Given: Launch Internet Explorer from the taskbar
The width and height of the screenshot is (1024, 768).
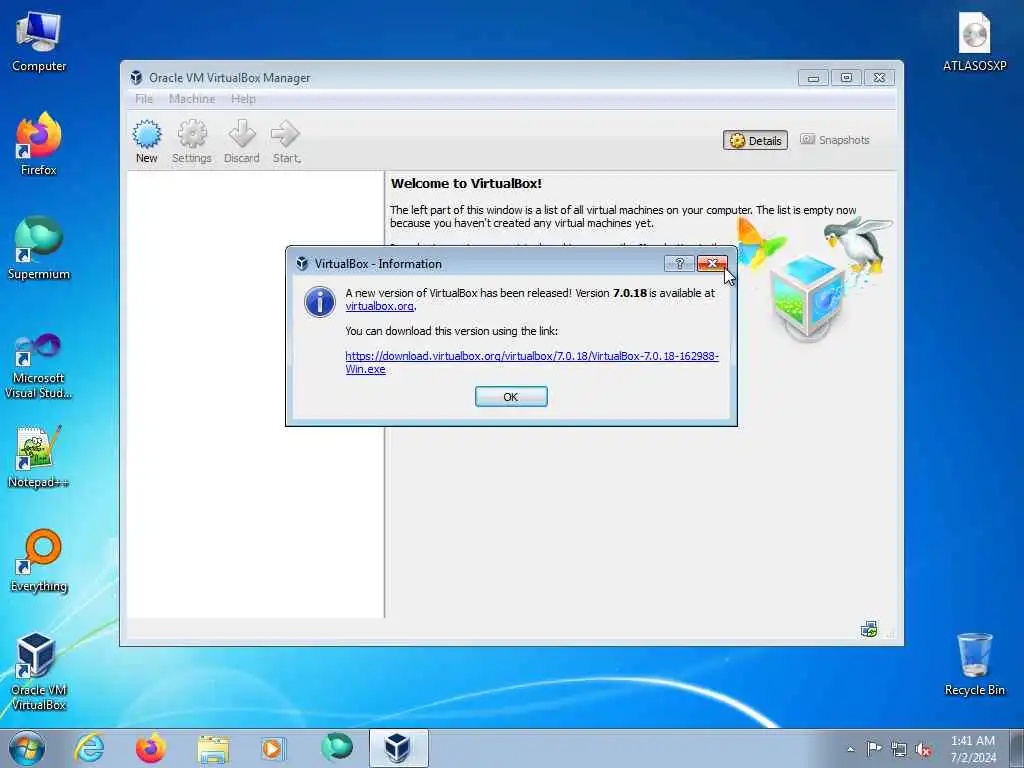Looking at the screenshot, I should pyautogui.click(x=89, y=748).
